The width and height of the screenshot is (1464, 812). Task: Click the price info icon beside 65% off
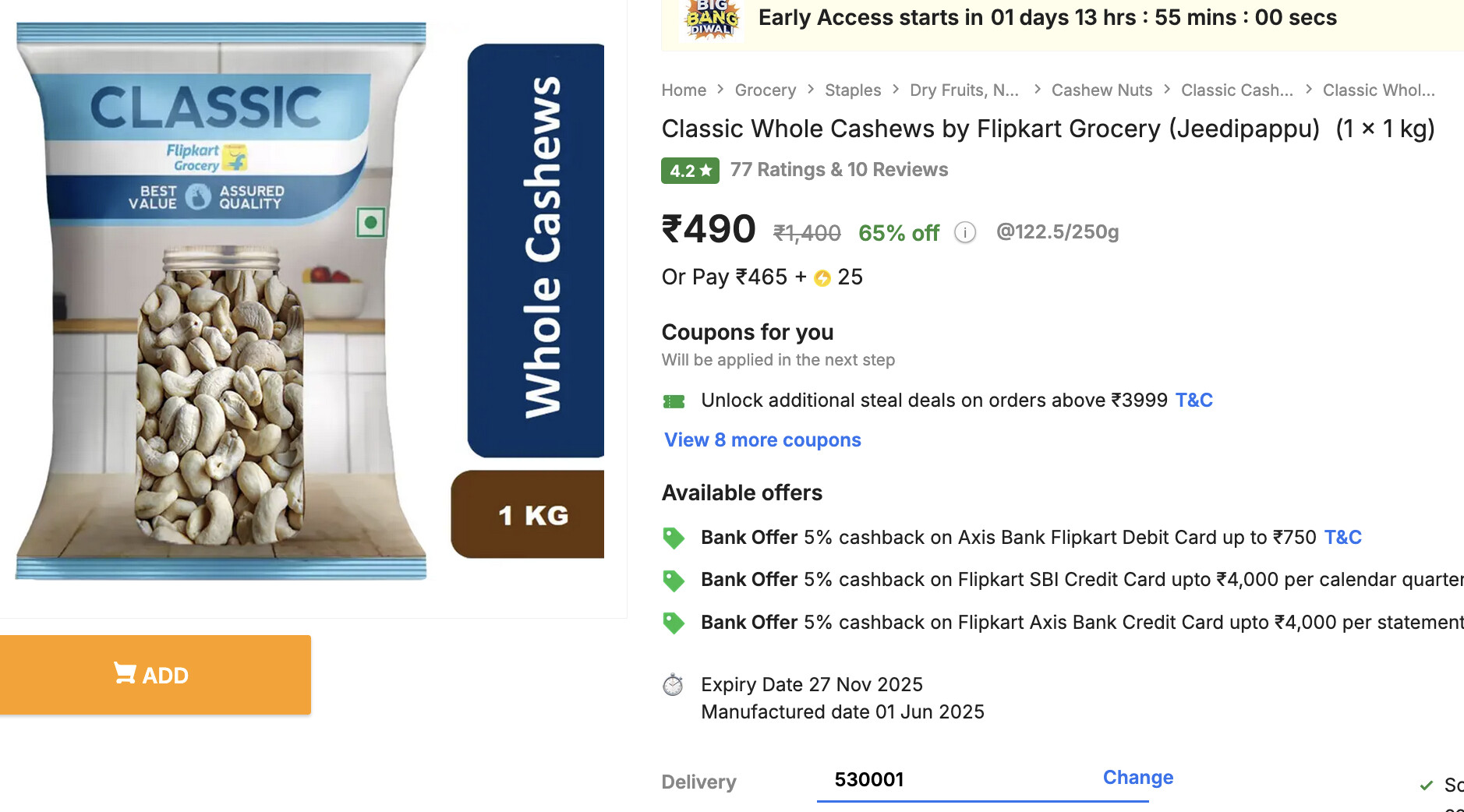coord(965,232)
